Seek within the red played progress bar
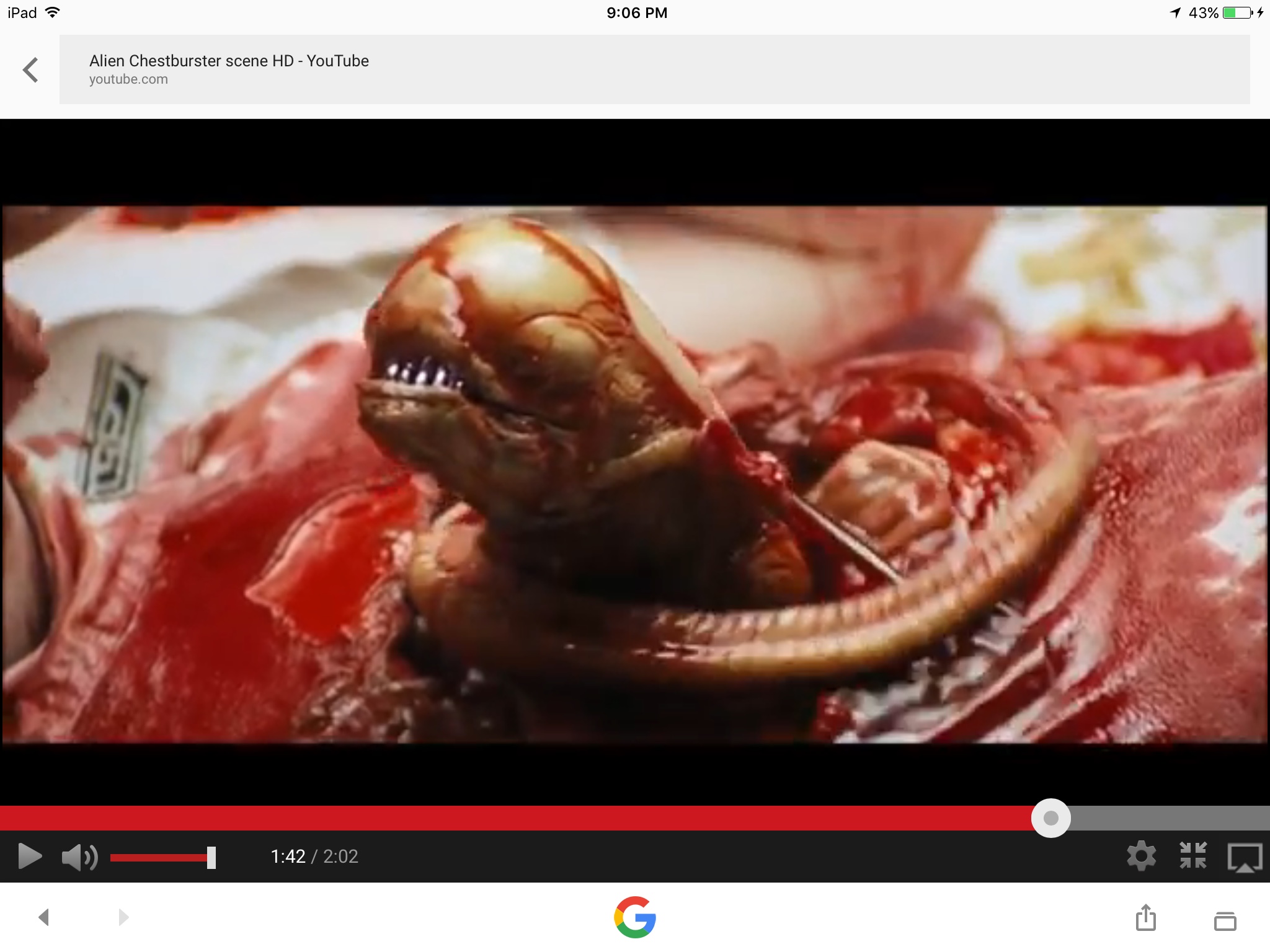Viewport: 1270px width, 952px height. pyautogui.click(x=515, y=818)
